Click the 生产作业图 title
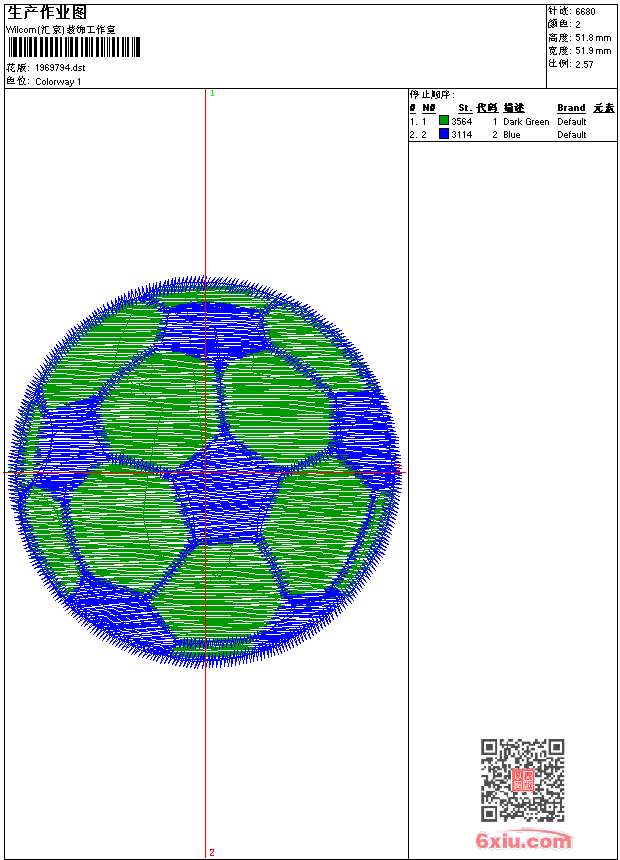The image size is (620, 860). (x=47, y=12)
